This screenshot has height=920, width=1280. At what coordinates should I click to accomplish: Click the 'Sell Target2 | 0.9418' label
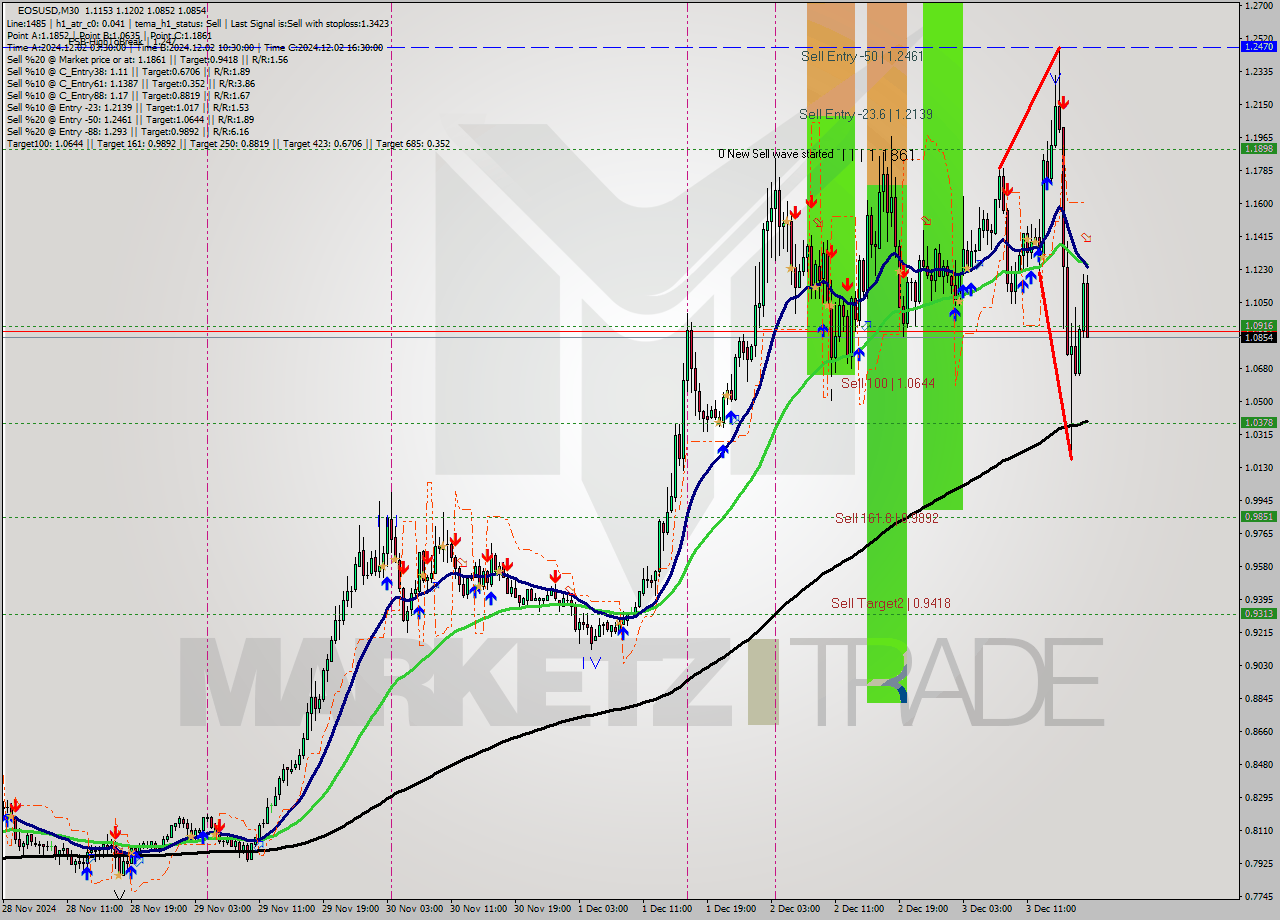click(x=890, y=603)
